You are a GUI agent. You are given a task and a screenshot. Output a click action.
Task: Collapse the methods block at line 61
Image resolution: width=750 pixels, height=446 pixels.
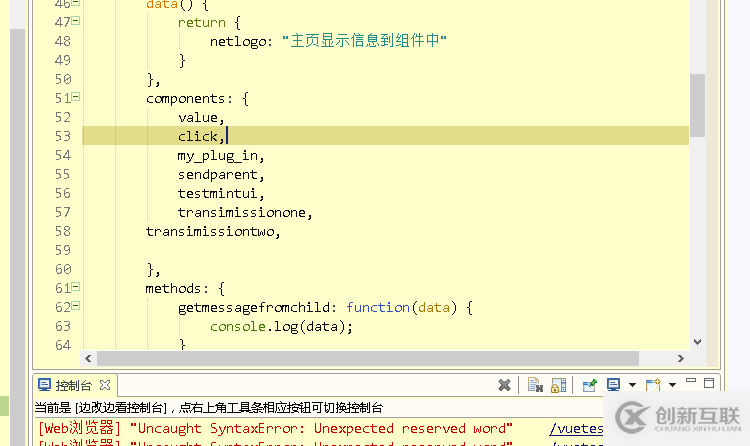(76, 288)
